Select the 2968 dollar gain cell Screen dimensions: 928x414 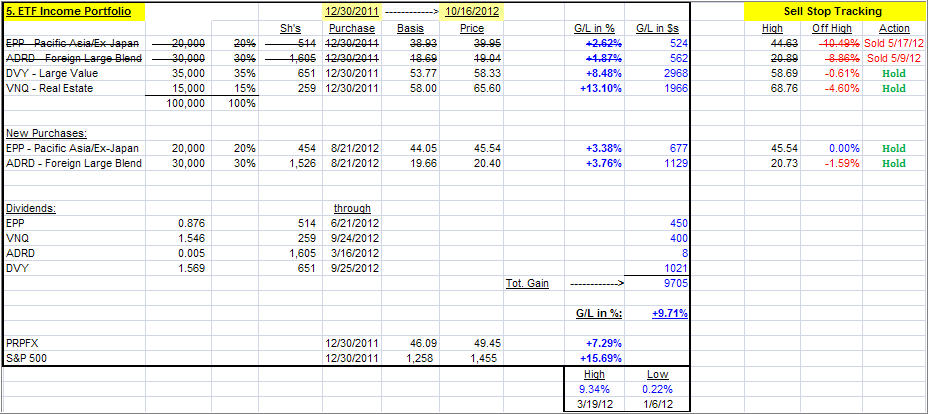(677, 73)
